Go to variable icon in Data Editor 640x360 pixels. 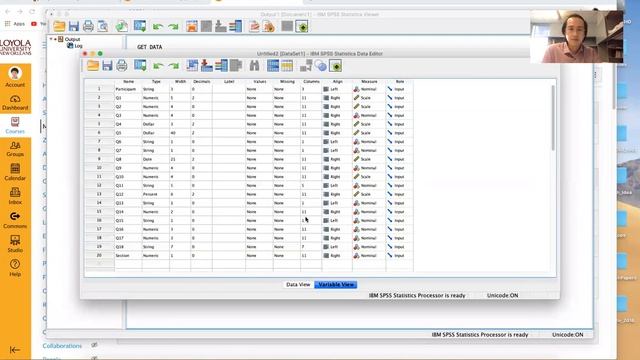click(x=207, y=66)
